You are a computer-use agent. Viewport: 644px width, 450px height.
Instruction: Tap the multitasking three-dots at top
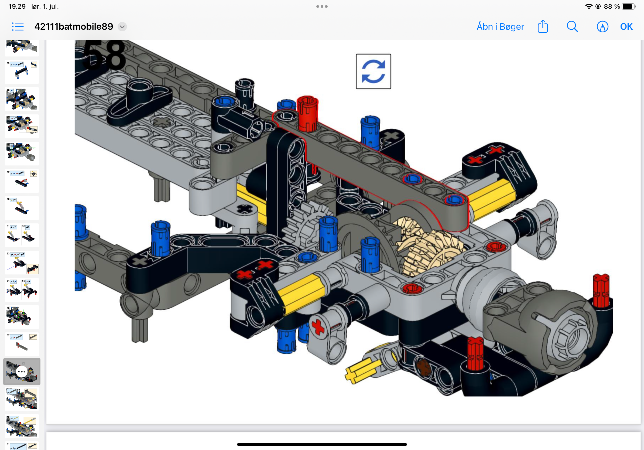pos(322,6)
